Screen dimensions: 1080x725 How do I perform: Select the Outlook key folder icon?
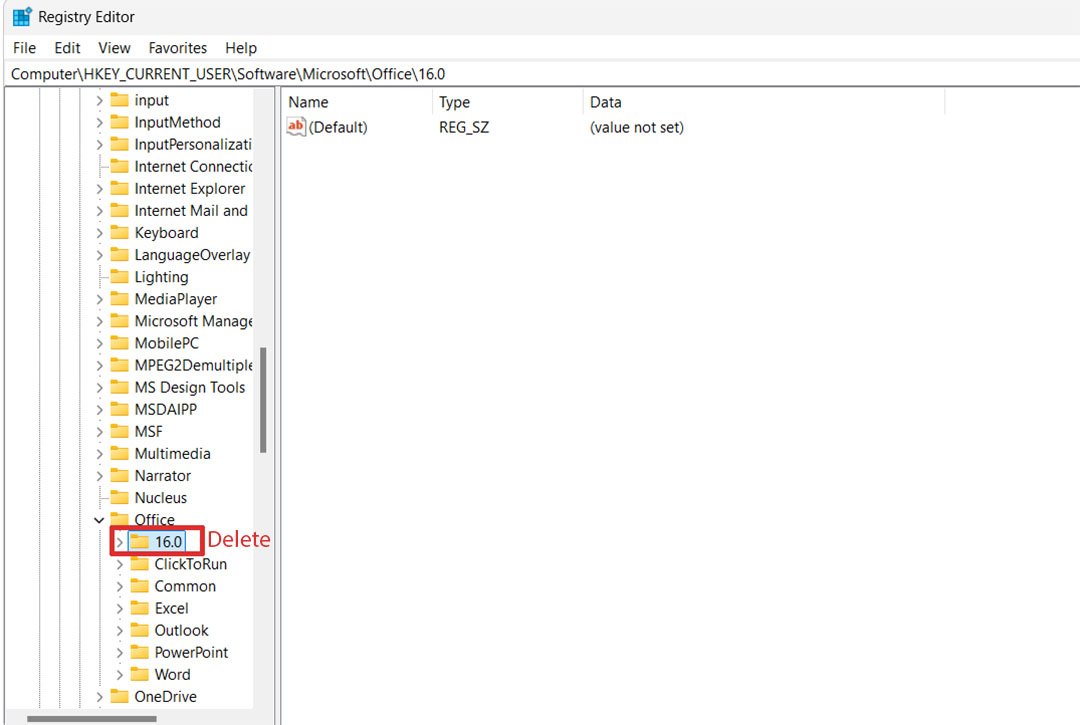(139, 630)
